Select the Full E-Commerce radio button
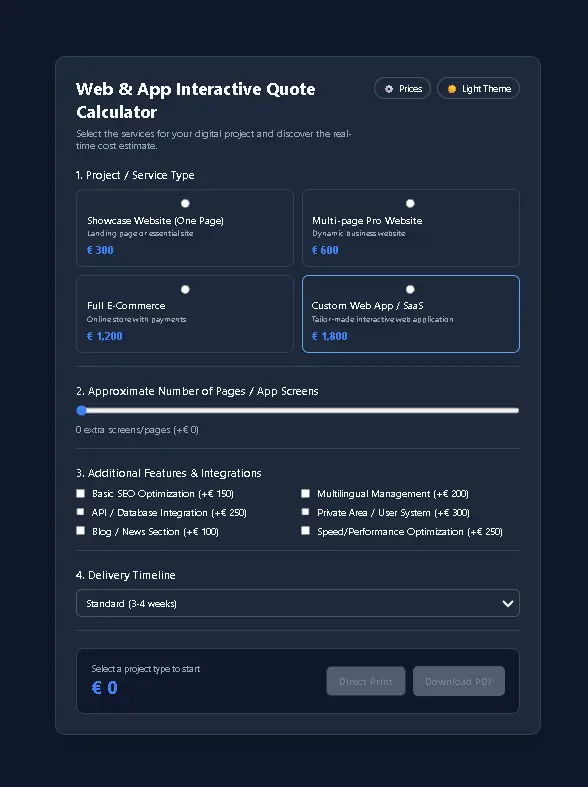Image resolution: width=588 pixels, height=787 pixels. pyautogui.click(x=185, y=290)
